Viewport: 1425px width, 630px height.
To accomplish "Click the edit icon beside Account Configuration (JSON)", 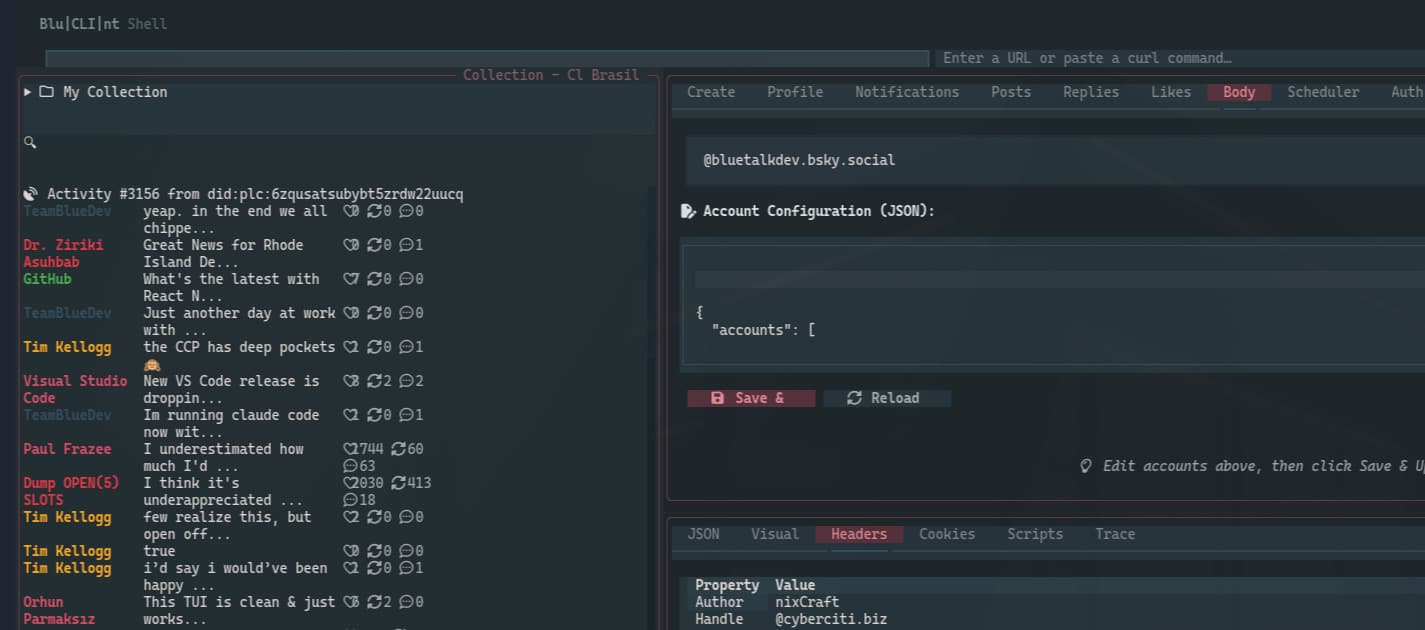I will (x=687, y=210).
